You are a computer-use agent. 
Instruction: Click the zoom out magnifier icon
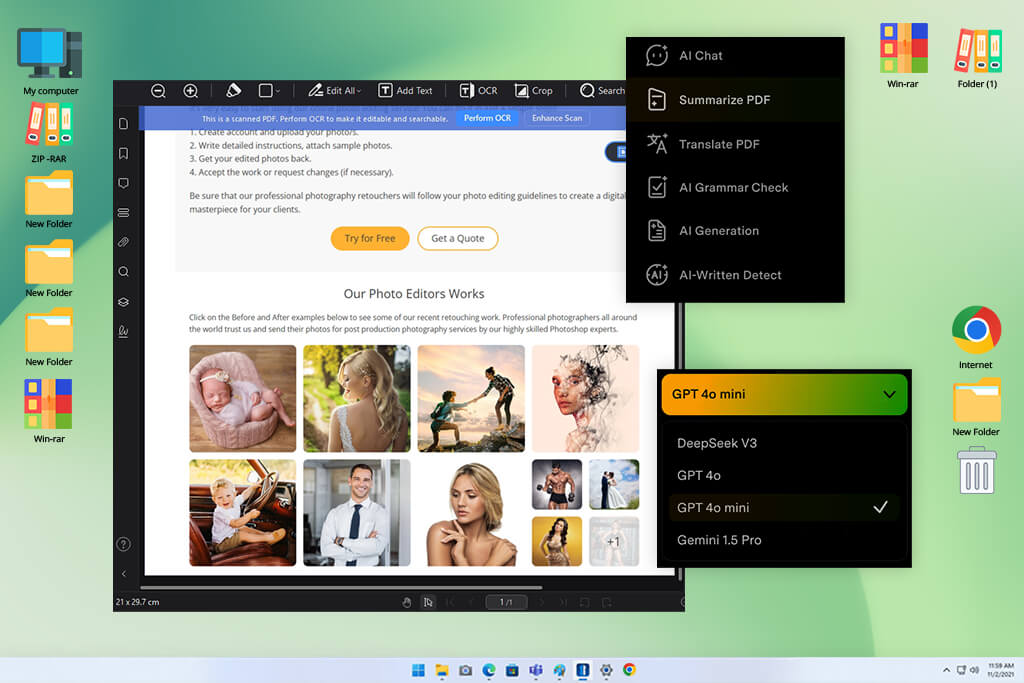click(158, 91)
